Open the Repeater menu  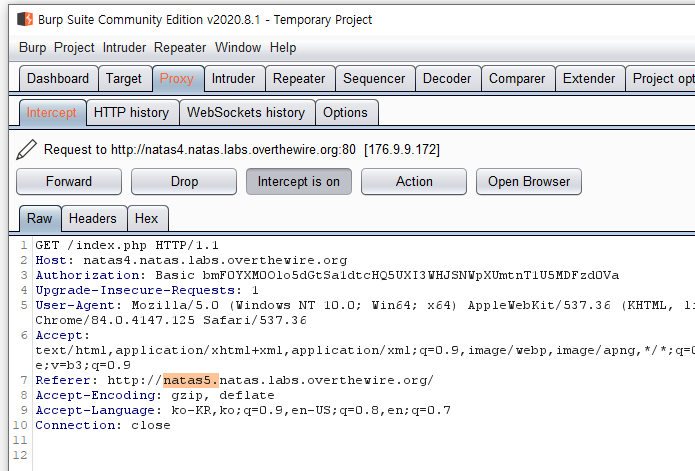tap(180, 47)
